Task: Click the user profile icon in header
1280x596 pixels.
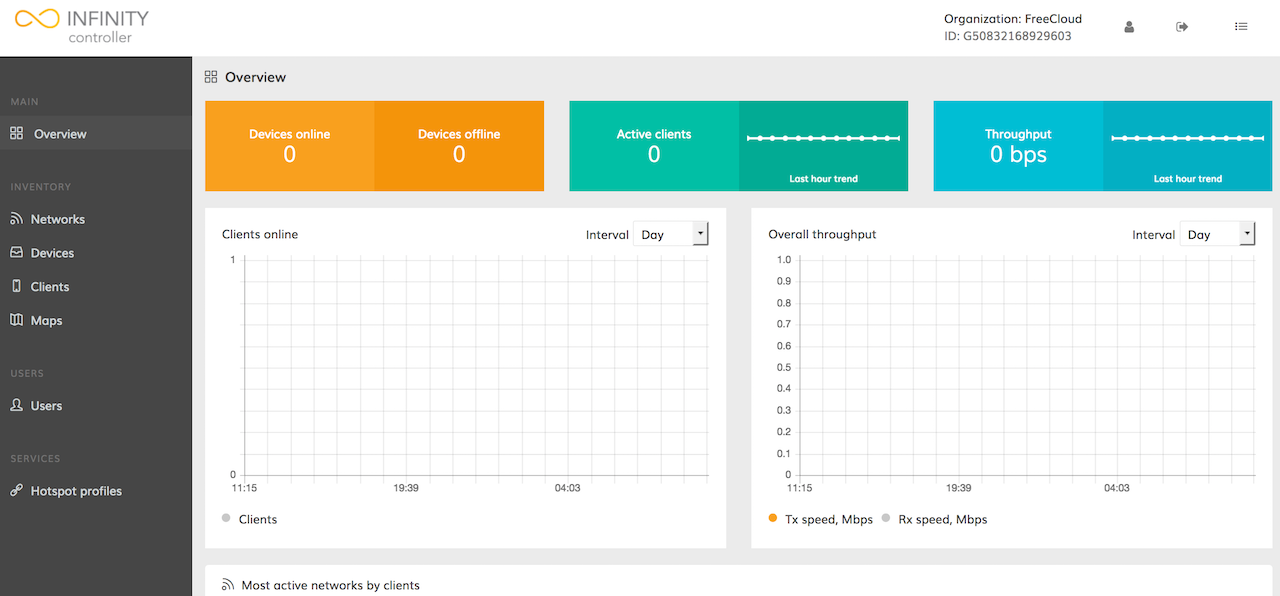Action: point(1129,27)
